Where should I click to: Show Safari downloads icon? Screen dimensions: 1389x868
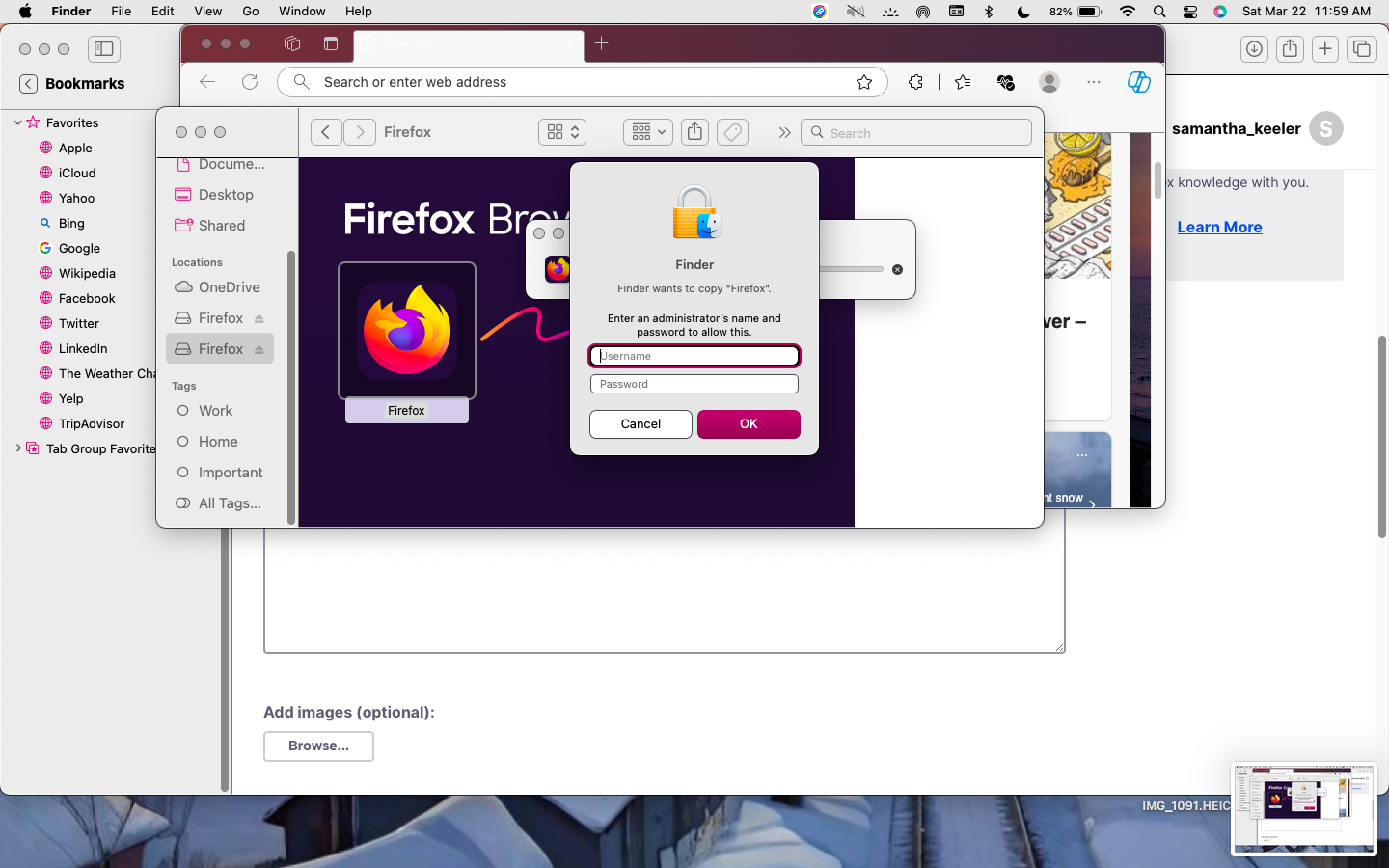pos(1254,48)
